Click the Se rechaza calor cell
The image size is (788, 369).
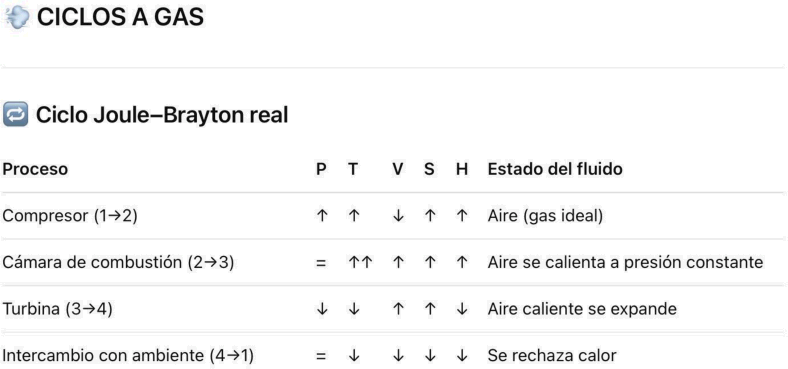(552, 356)
